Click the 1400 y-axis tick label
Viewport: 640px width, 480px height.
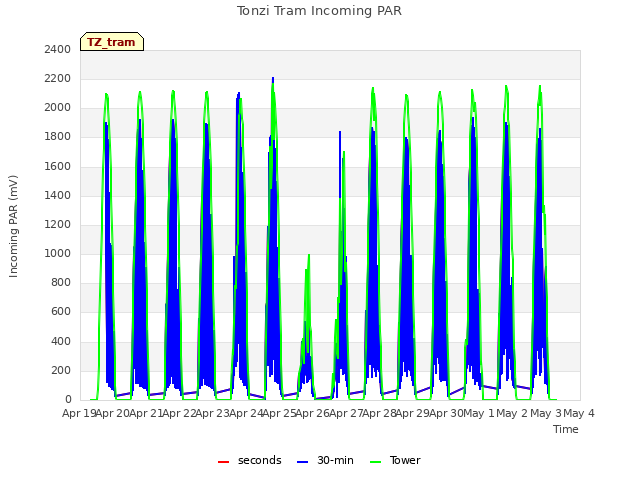click(x=58, y=195)
